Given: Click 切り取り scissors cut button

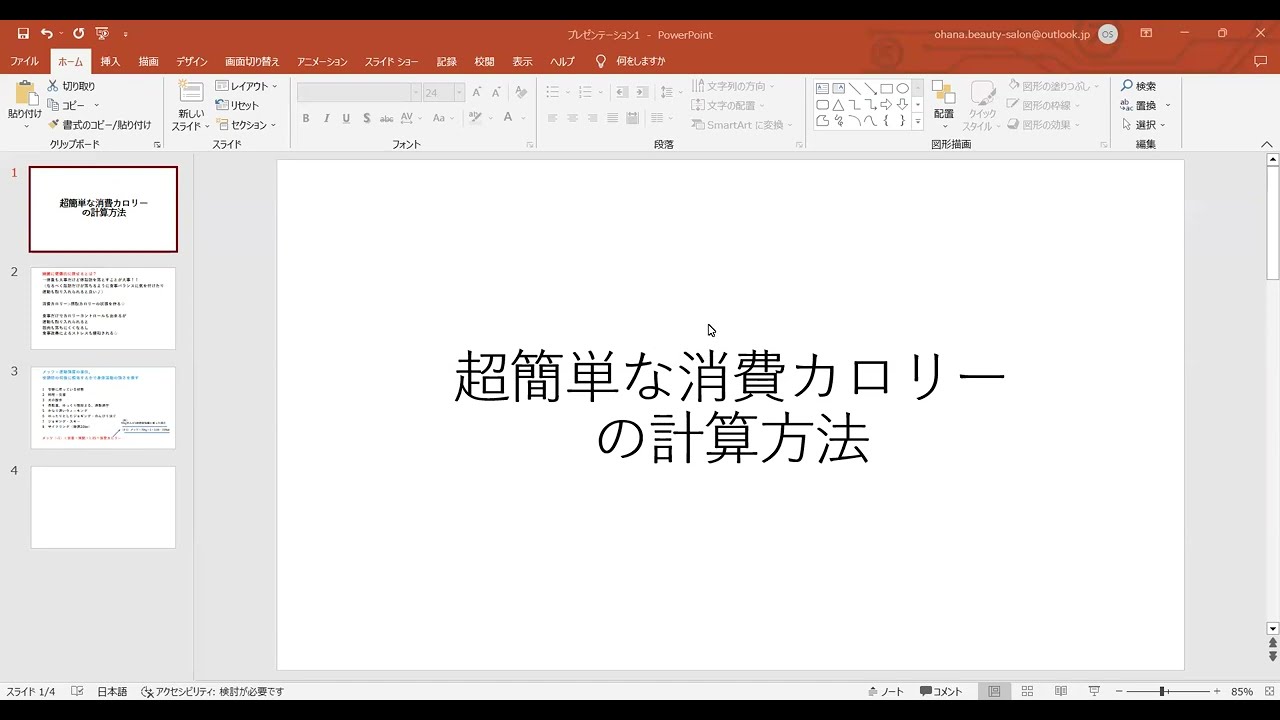Looking at the screenshot, I should [71, 86].
